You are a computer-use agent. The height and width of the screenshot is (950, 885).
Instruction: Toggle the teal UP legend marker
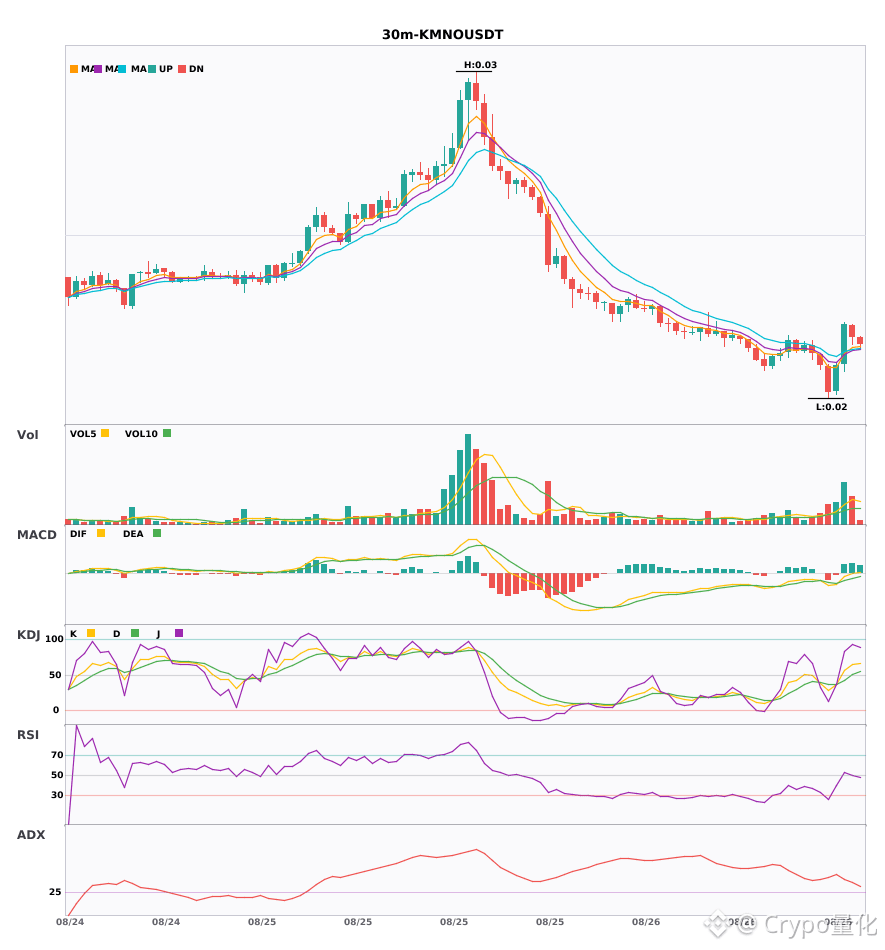(x=152, y=69)
